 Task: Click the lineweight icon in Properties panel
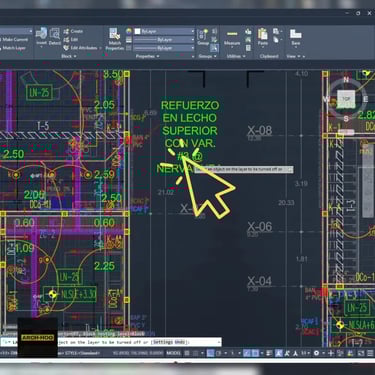(x=129, y=40)
